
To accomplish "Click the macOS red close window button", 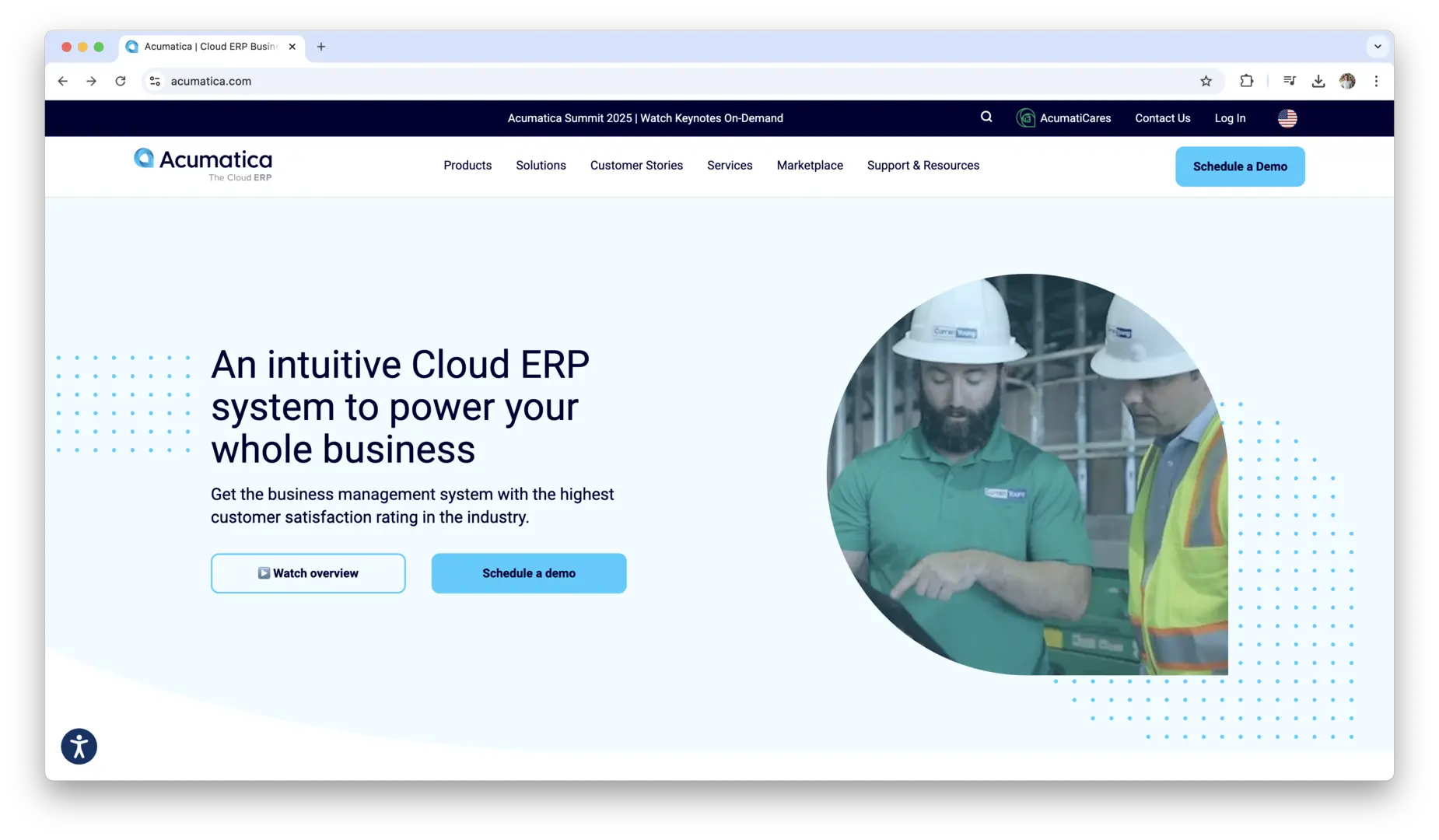I will (67, 47).
